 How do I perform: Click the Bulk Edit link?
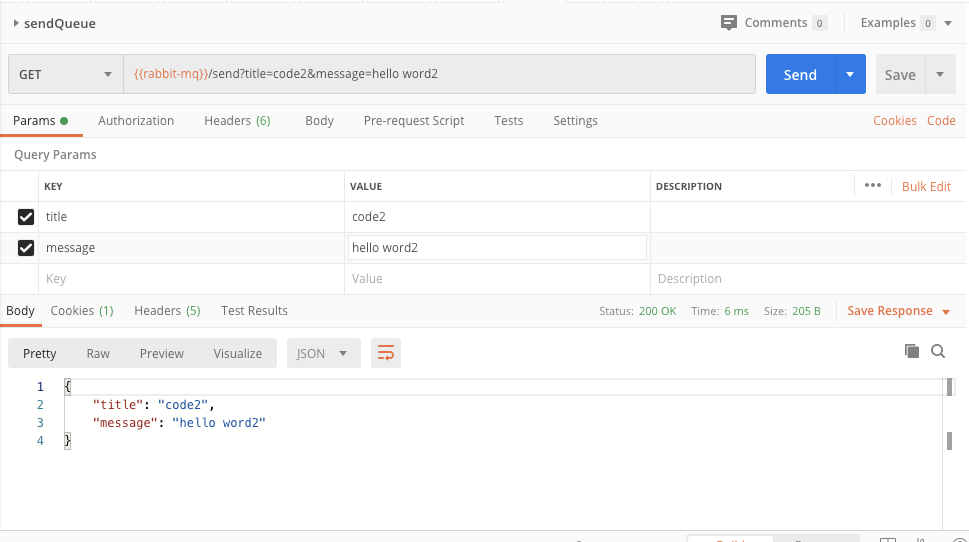tap(926, 187)
